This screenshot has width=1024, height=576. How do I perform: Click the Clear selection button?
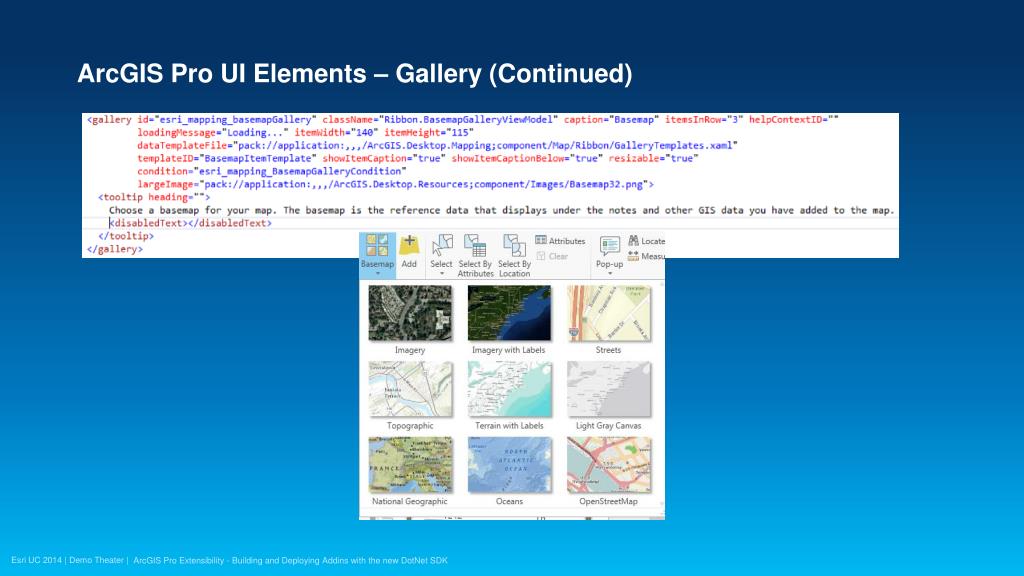point(552,256)
